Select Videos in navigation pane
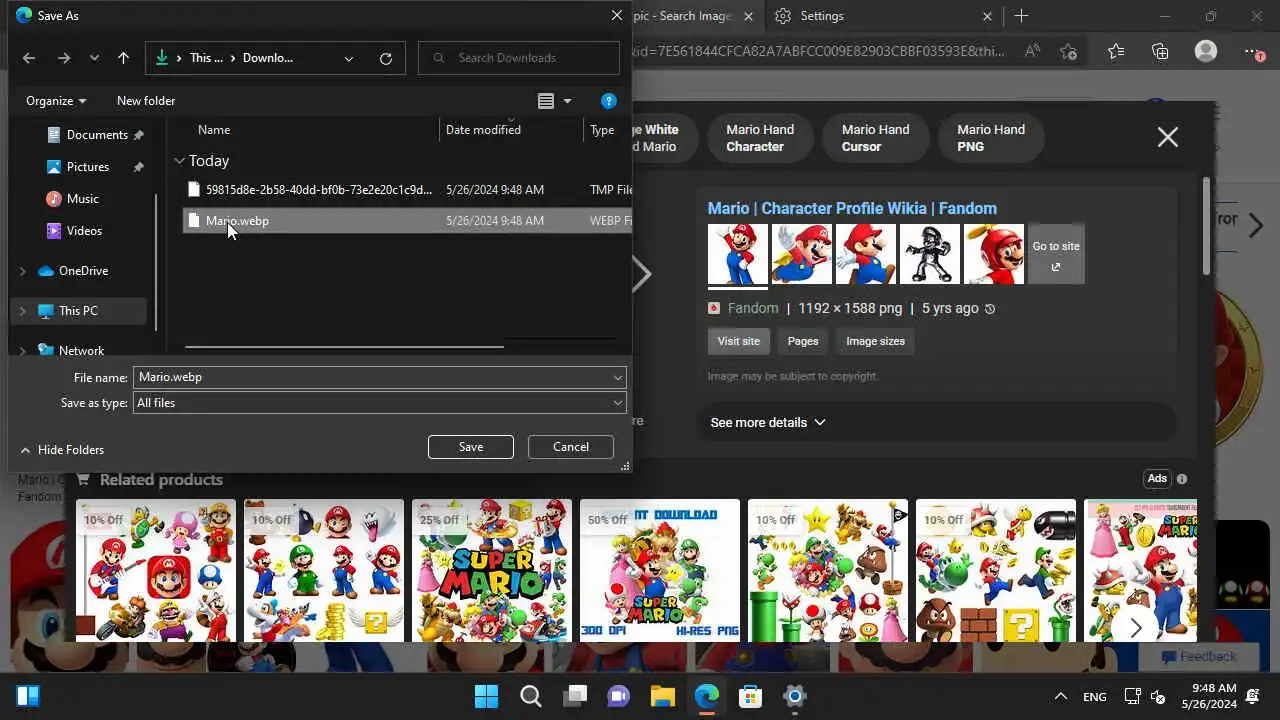This screenshot has height=720, width=1280. (84, 231)
